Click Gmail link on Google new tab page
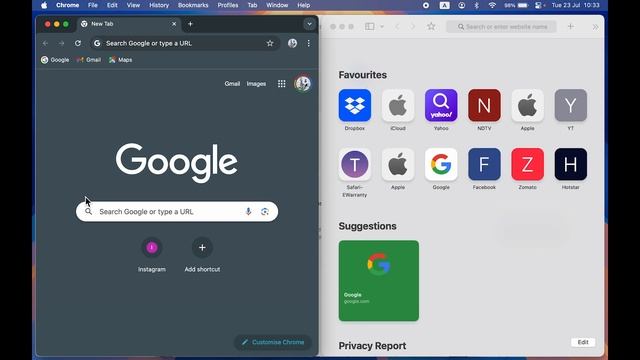 [x=232, y=84]
